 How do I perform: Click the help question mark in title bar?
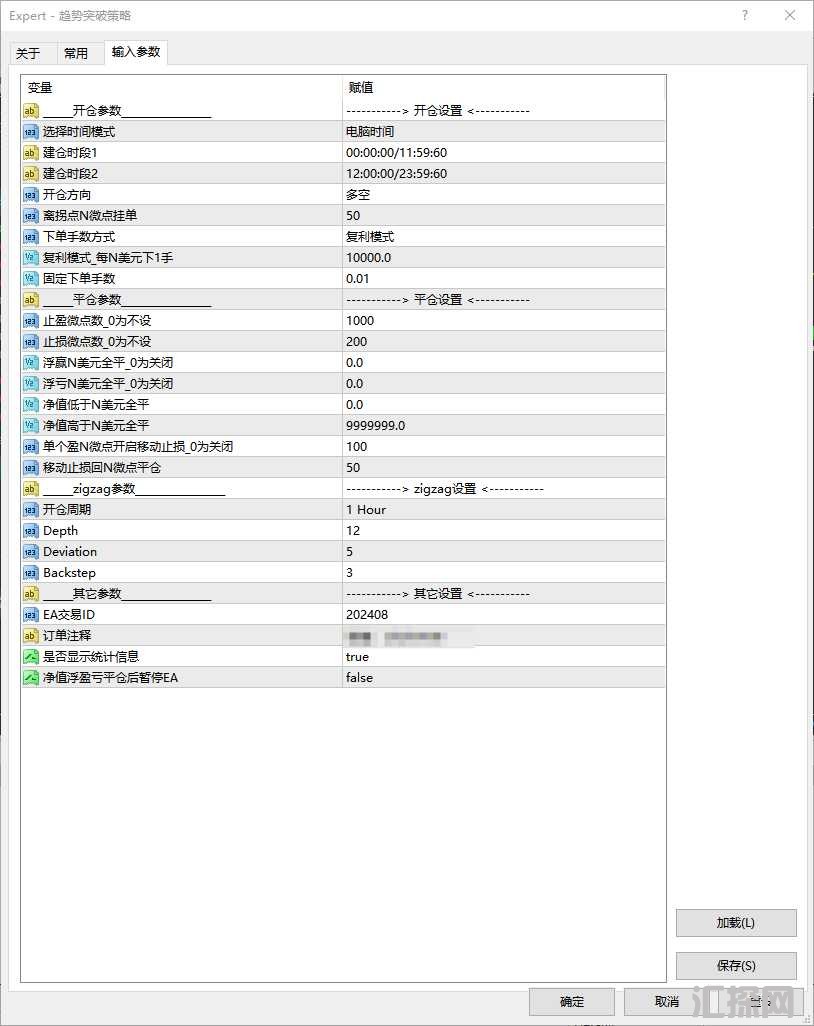[745, 15]
